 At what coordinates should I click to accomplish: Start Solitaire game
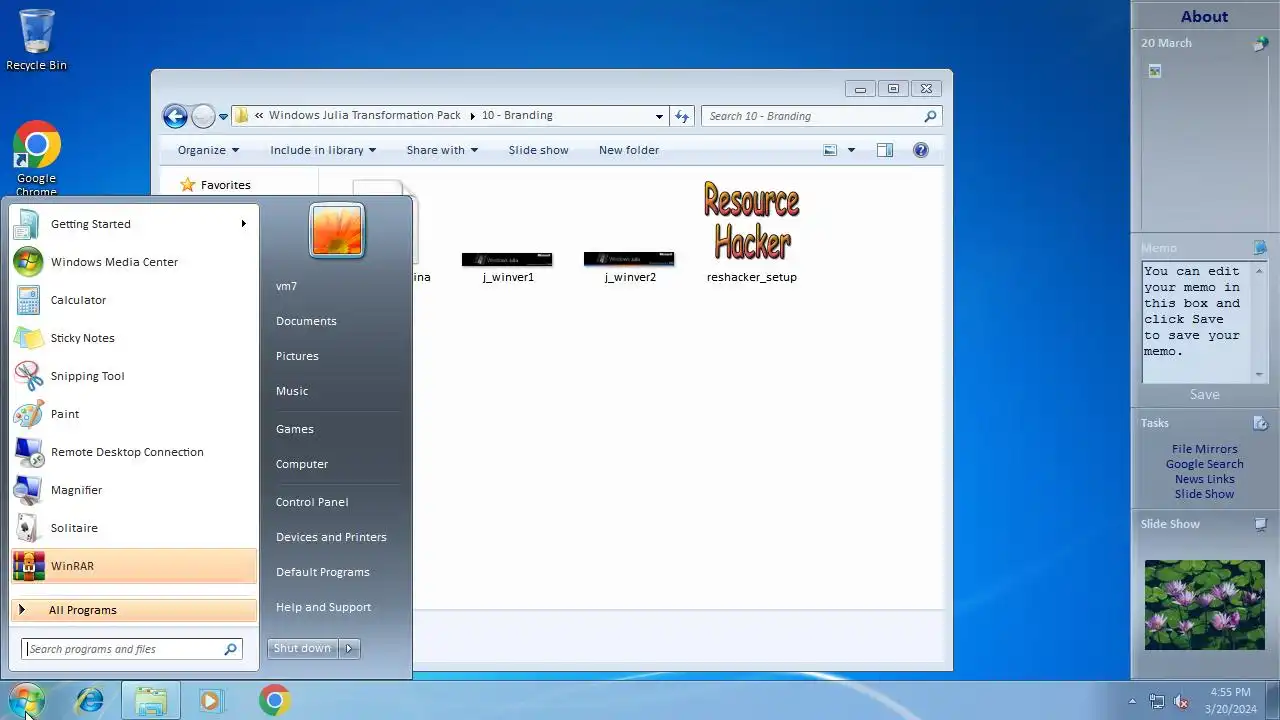(x=133, y=528)
